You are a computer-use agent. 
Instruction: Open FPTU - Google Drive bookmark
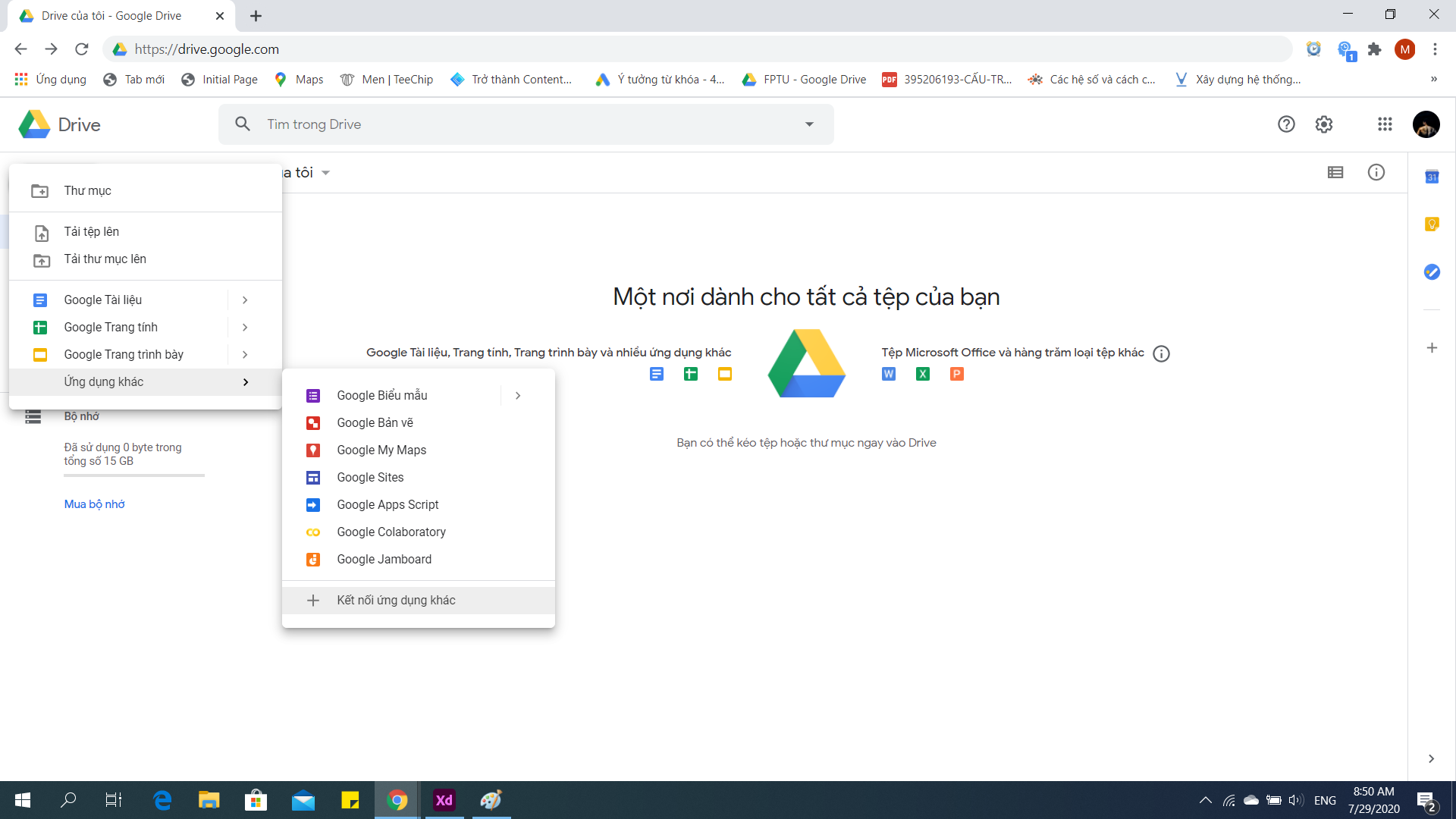click(x=804, y=80)
